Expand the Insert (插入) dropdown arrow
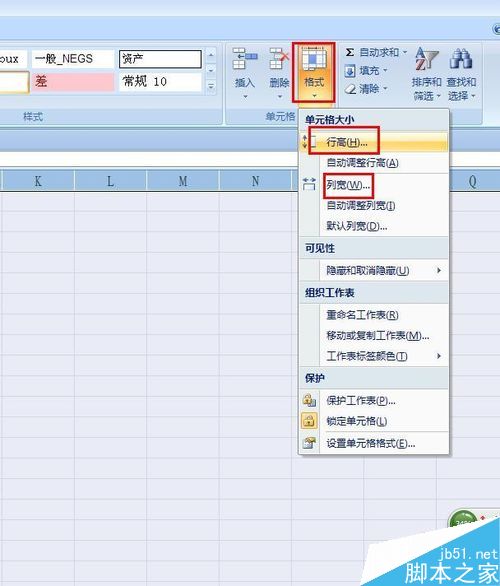Screen dimensions: 500x586 pyautogui.click(x=245, y=96)
